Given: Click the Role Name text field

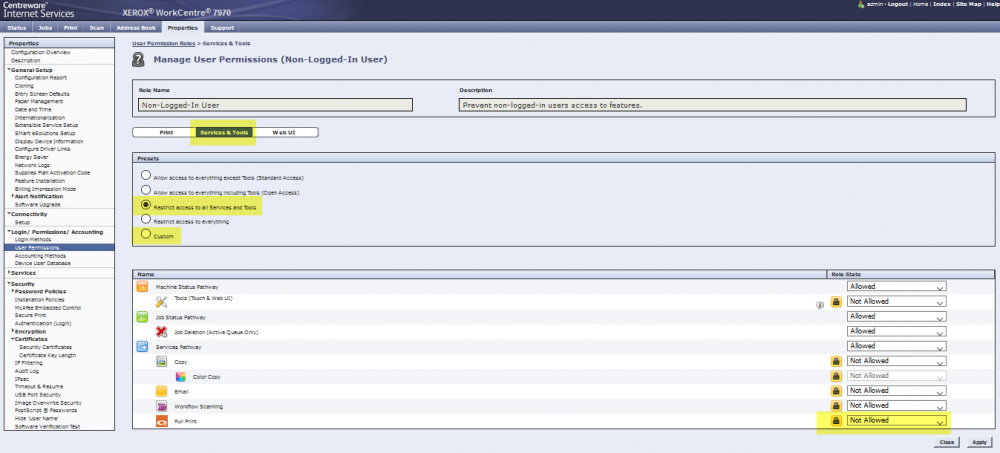Looking at the screenshot, I should pos(275,104).
